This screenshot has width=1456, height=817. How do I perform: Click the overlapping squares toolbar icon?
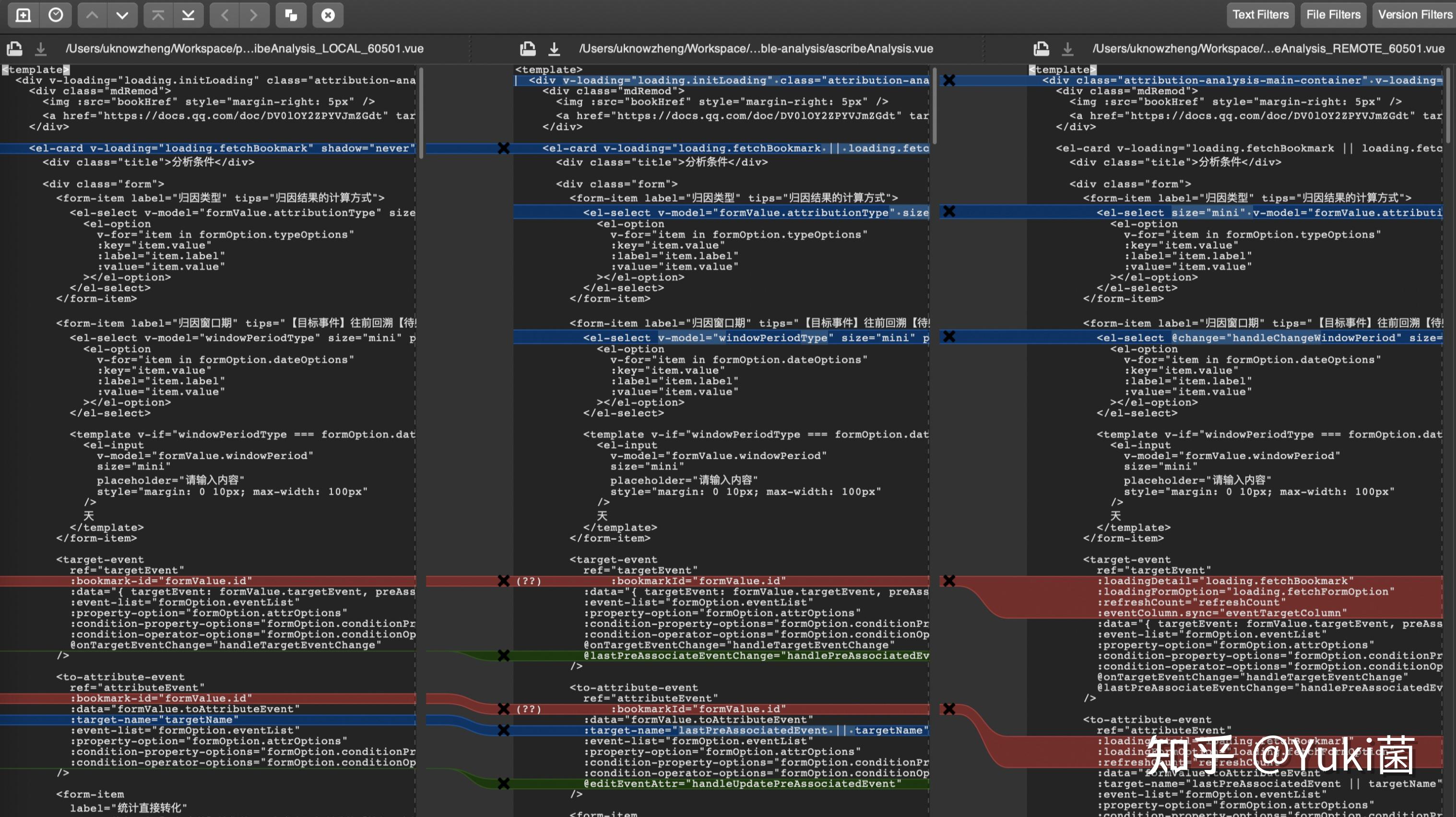click(x=291, y=15)
